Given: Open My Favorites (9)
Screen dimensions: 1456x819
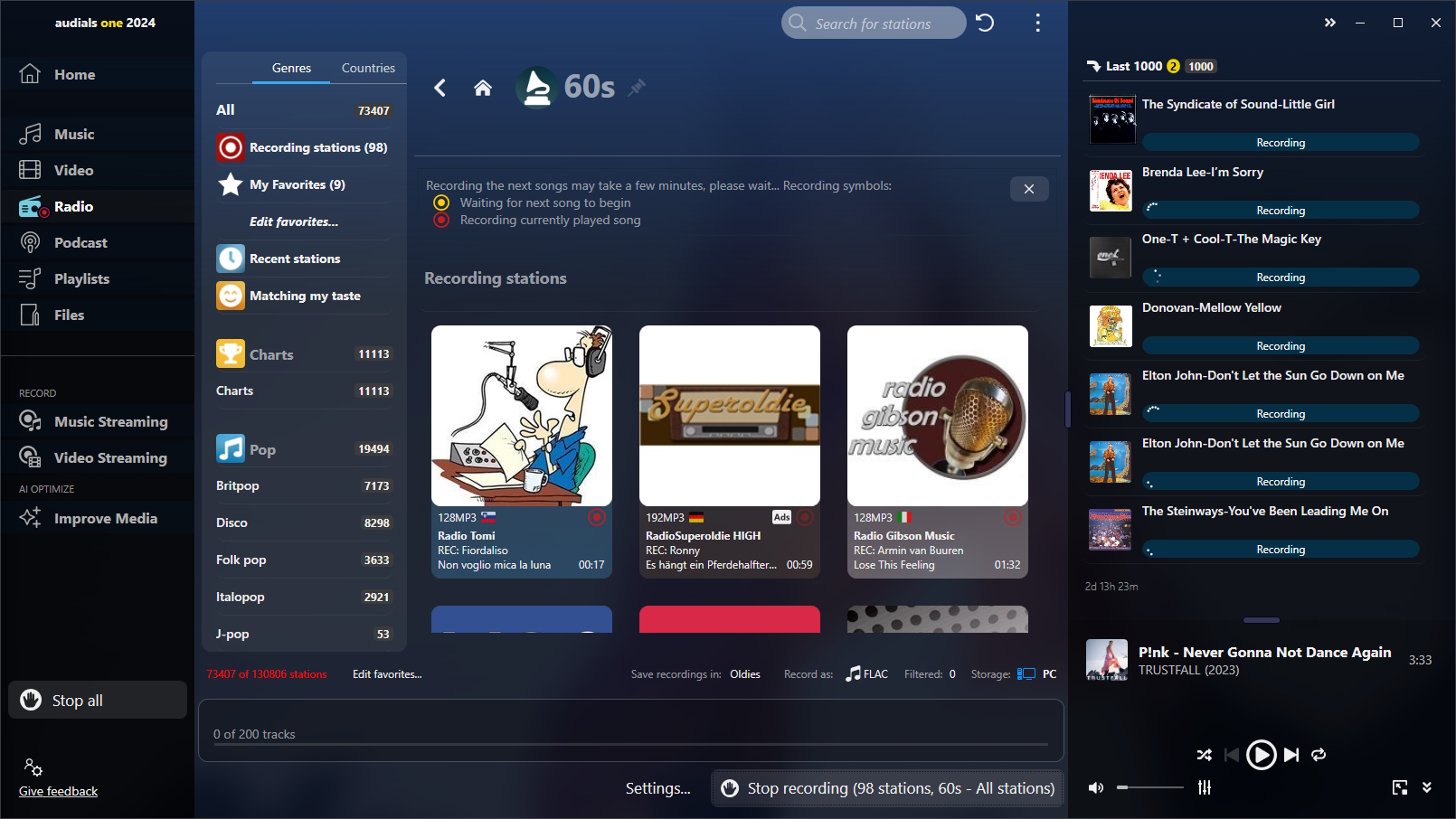Looking at the screenshot, I should point(303,184).
